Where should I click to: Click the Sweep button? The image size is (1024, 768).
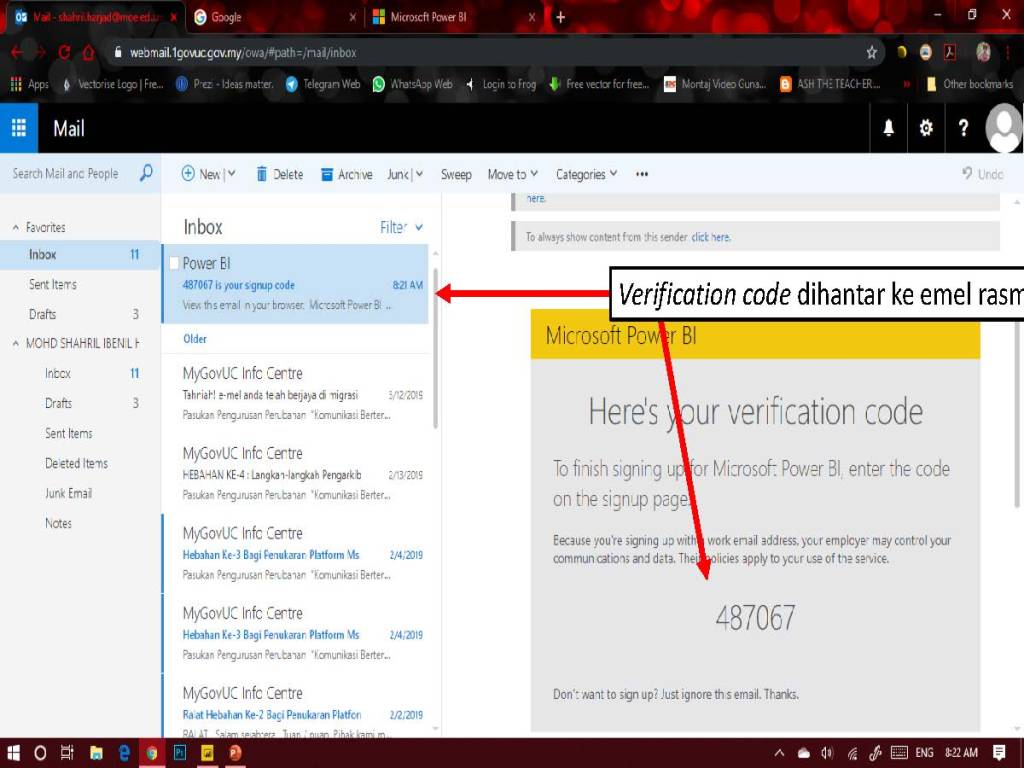456,174
